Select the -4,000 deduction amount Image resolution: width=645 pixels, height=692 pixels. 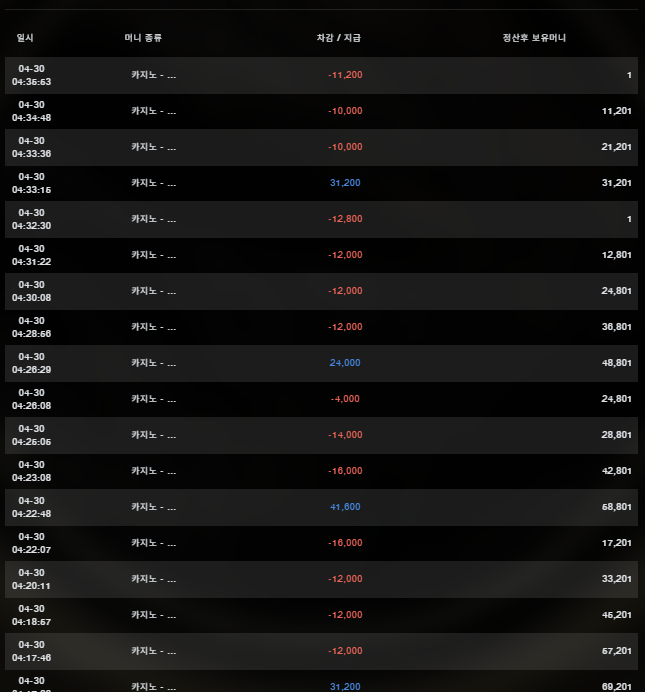345,399
